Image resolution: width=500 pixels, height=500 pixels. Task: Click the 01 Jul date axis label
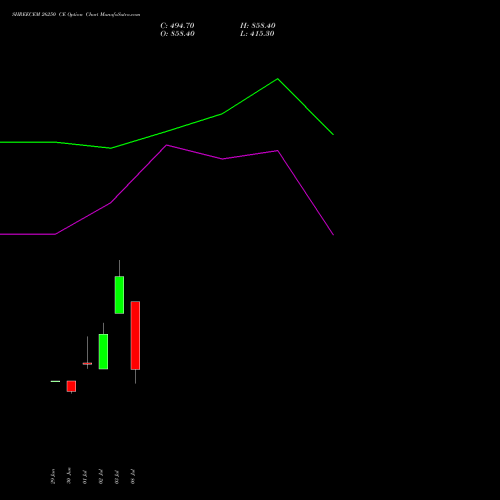tap(85, 477)
